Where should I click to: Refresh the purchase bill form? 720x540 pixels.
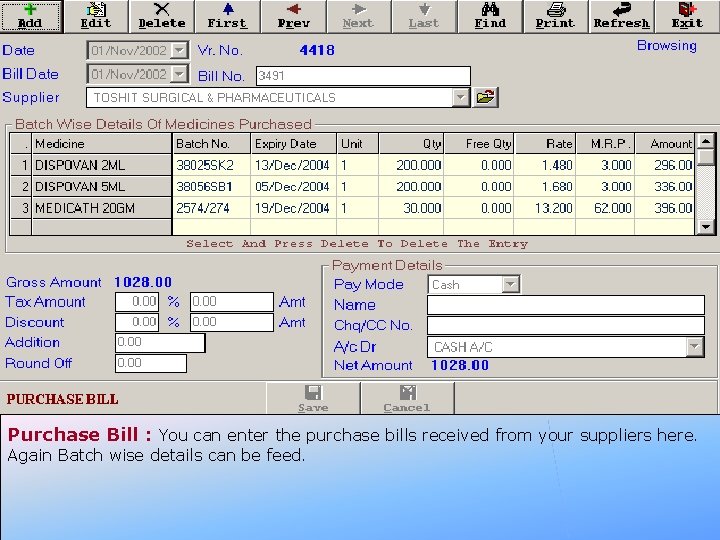tap(621, 17)
